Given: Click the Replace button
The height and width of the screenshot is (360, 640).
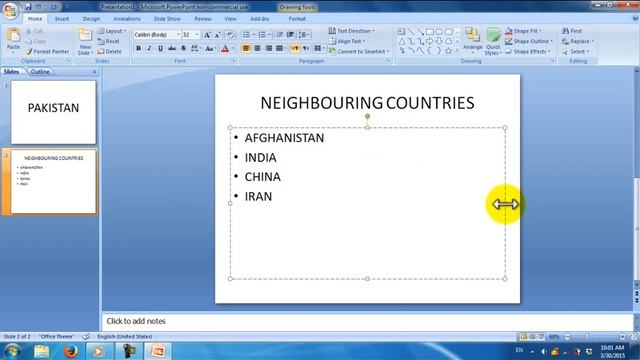Looking at the screenshot, I should 578,41.
